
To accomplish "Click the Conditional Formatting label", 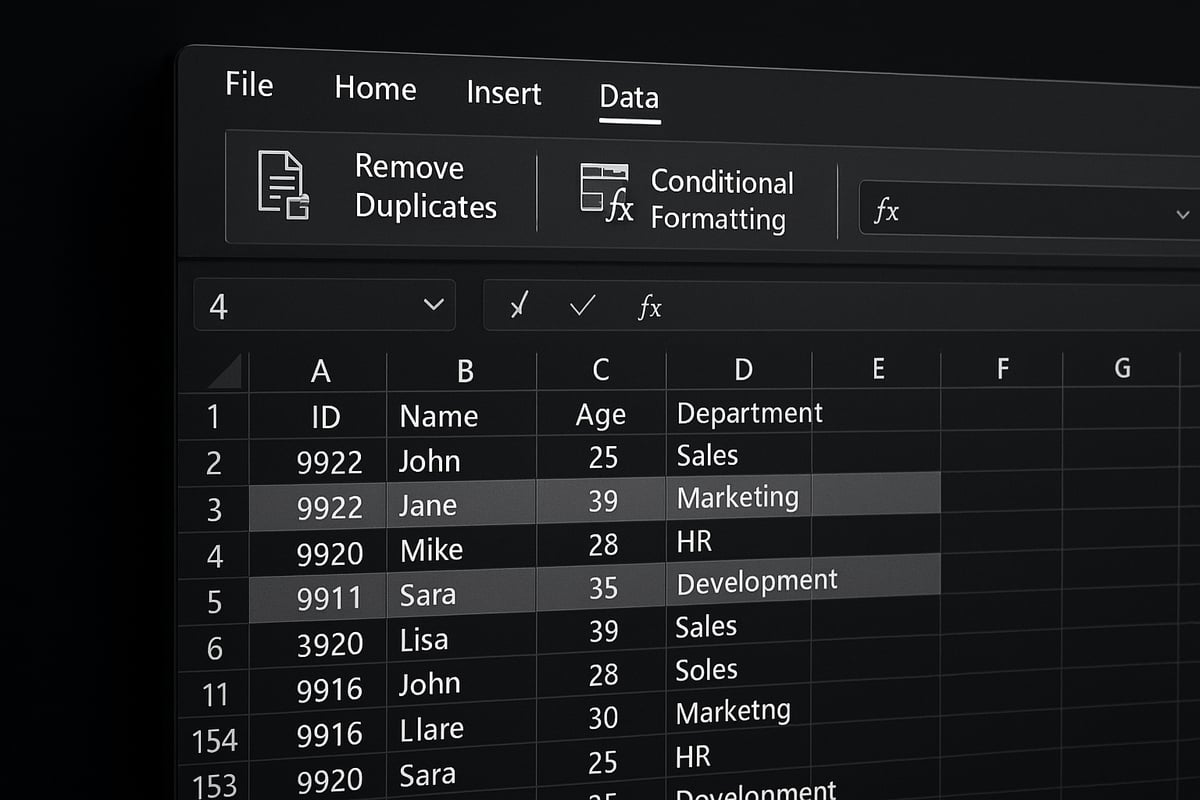I will click(722, 200).
